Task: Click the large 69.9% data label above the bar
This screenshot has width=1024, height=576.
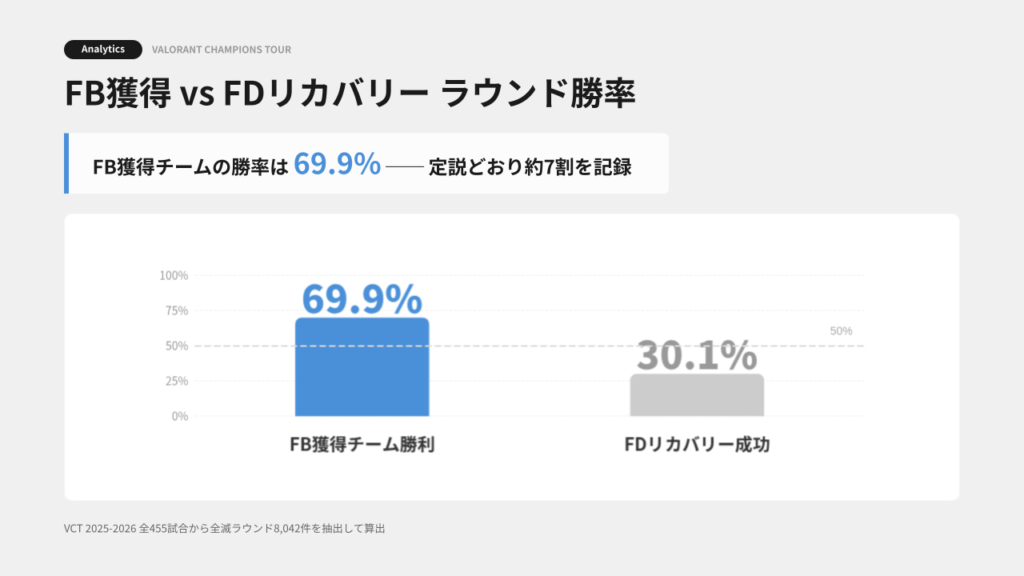Action: pyautogui.click(x=362, y=299)
